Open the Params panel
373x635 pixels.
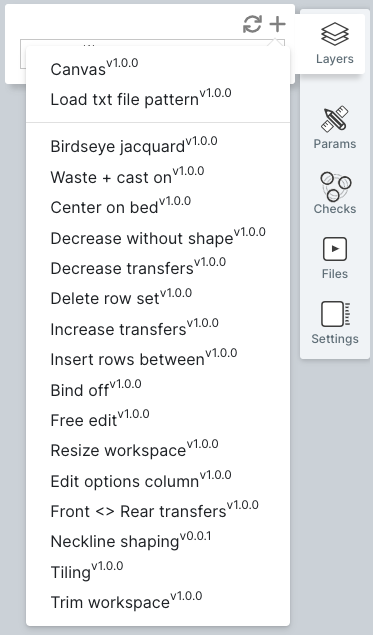(335, 128)
